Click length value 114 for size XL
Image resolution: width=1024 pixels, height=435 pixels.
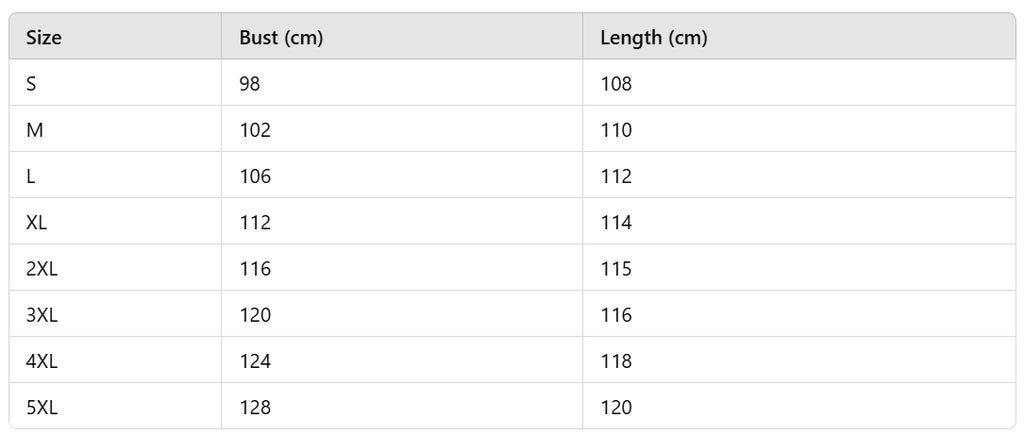point(616,223)
